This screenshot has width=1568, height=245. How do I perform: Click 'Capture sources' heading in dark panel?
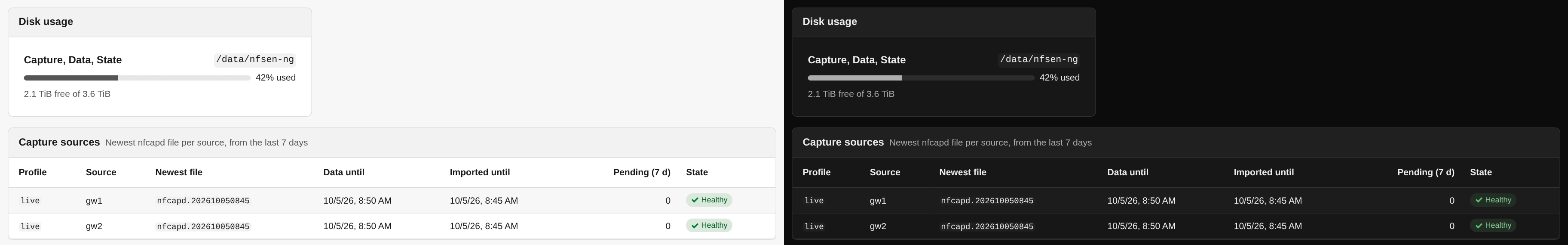[x=843, y=142]
